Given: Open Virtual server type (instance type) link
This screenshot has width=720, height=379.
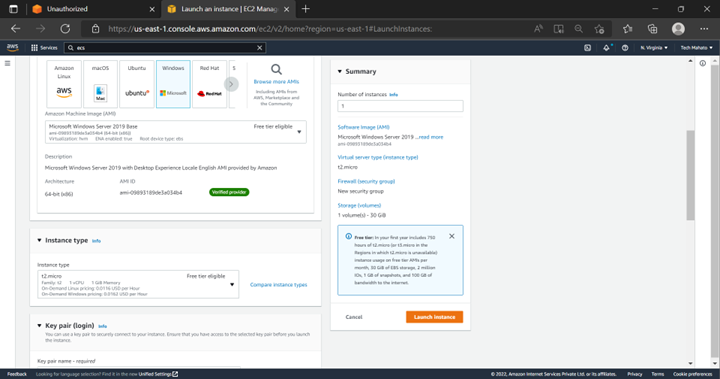Looking at the screenshot, I should tap(378, 157).
